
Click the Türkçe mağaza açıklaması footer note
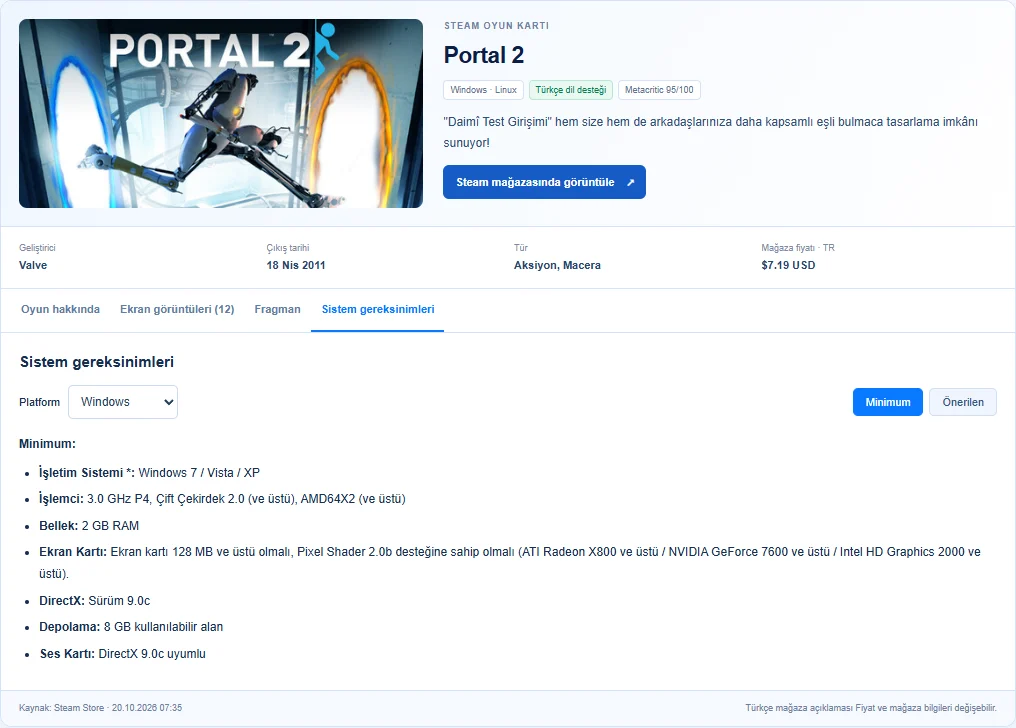pos(871,708)
